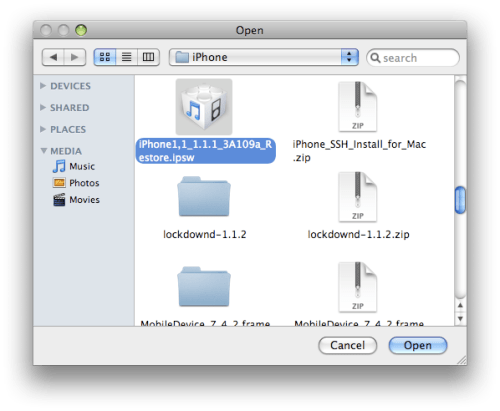Click the scroll down arrow
The height and width of the screenshot is (411, 500).
[460, 318]
